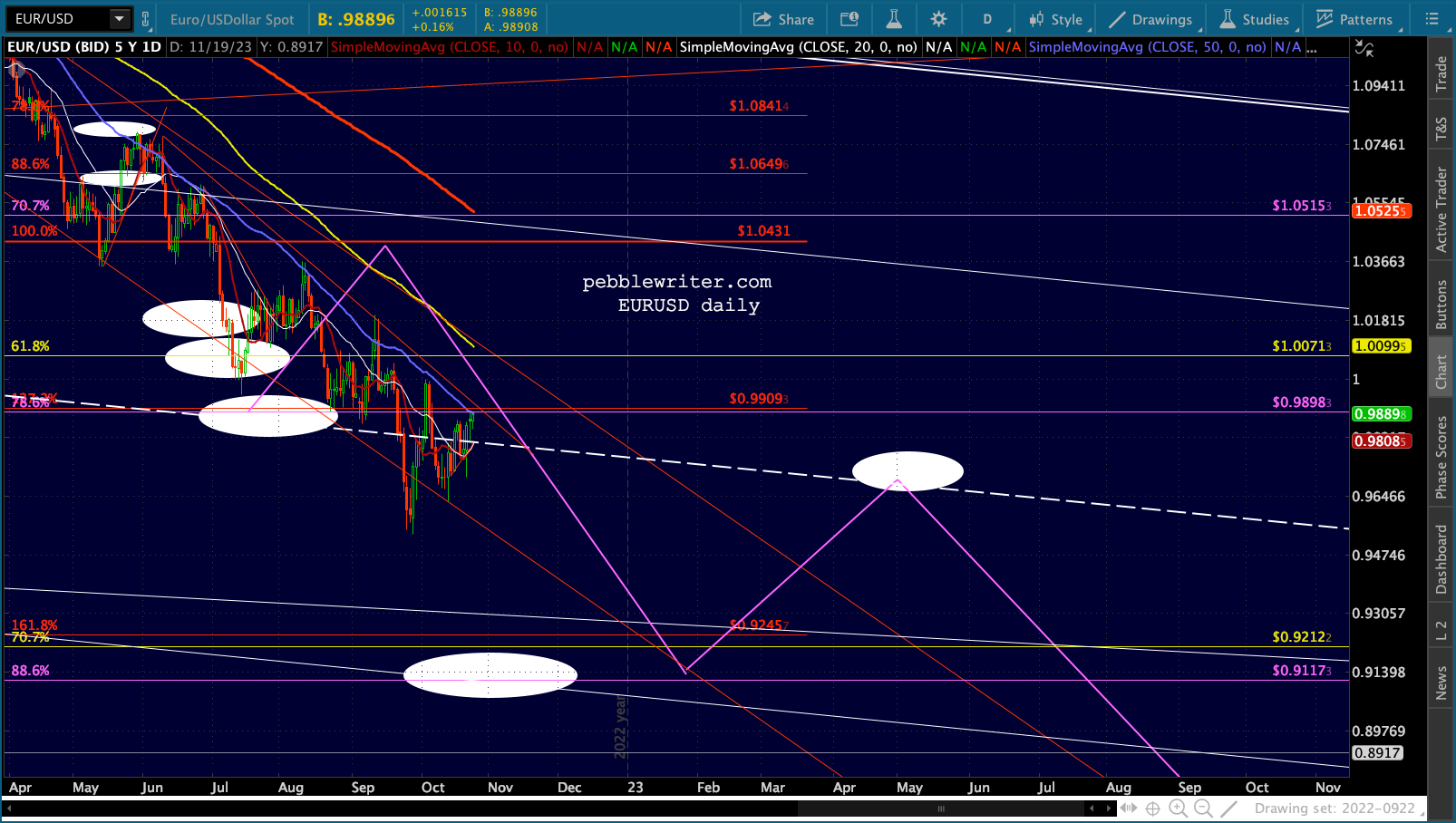Open chart settings gear
The image size is (1456, 823).
point(939,19)
